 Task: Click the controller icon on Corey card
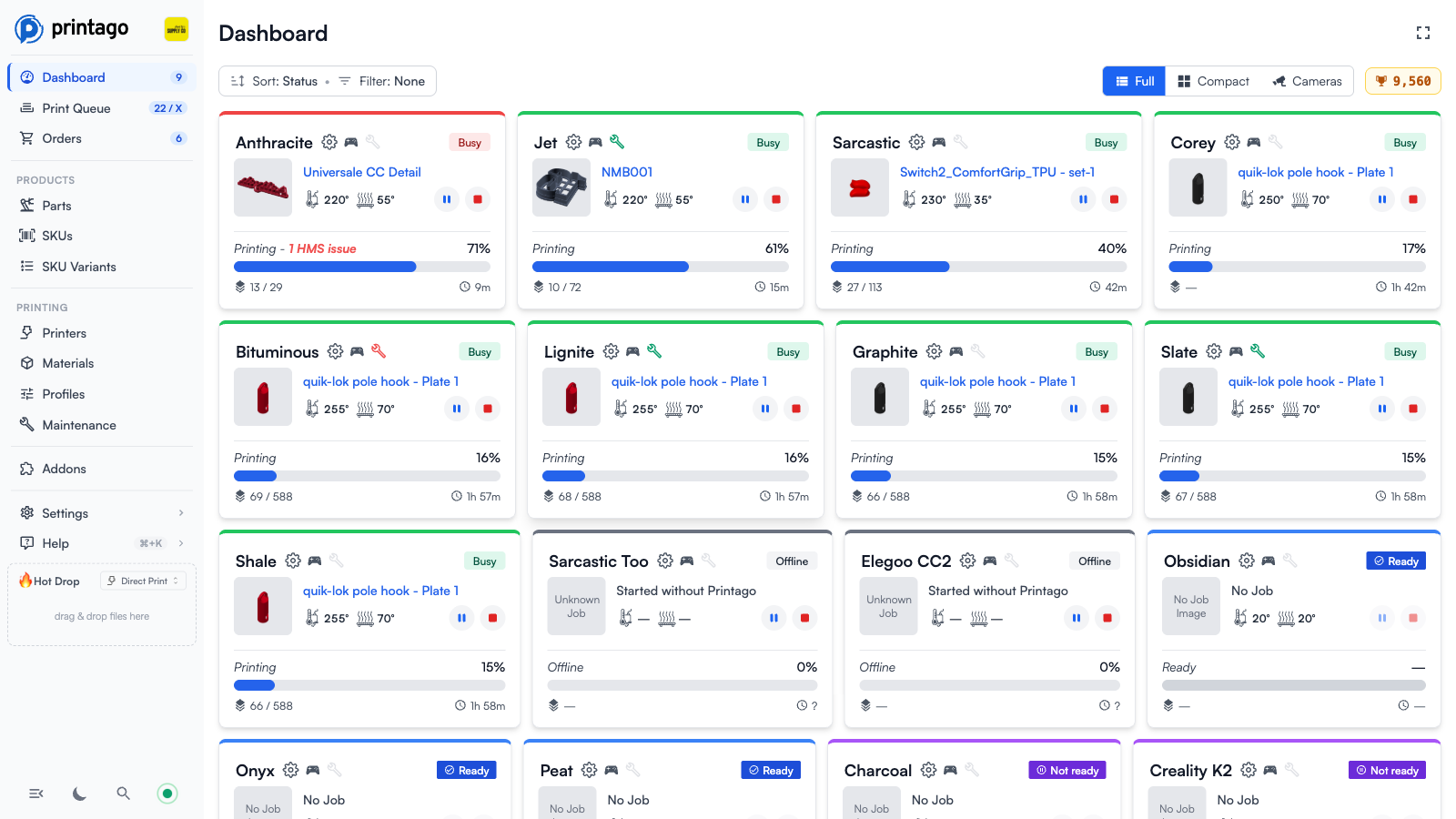coord(1253,142)
